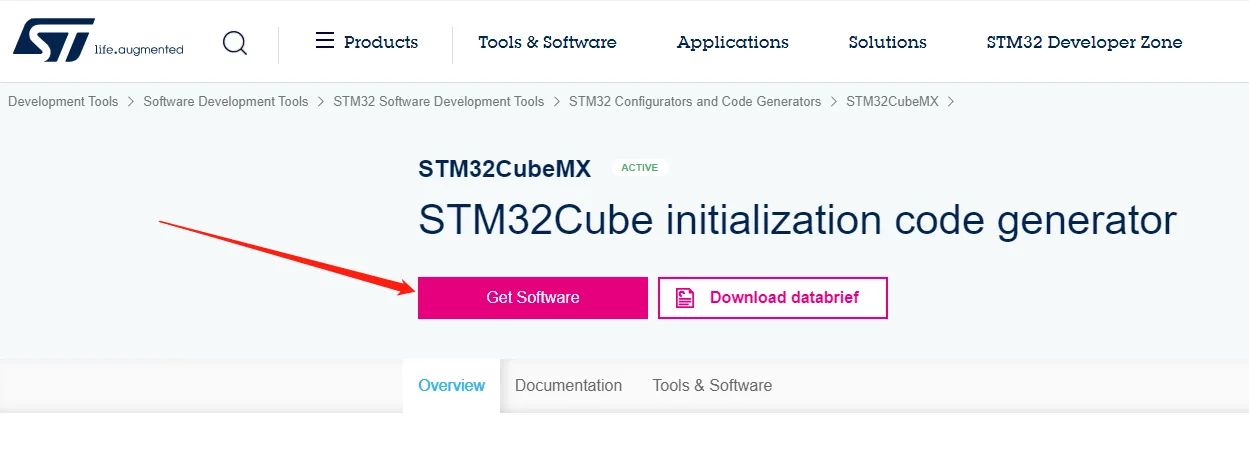Image resolution: width=1249 pixels, height=458 pixels.
Task: Click the STM32CubeMX product title
Action: point(505,168)
